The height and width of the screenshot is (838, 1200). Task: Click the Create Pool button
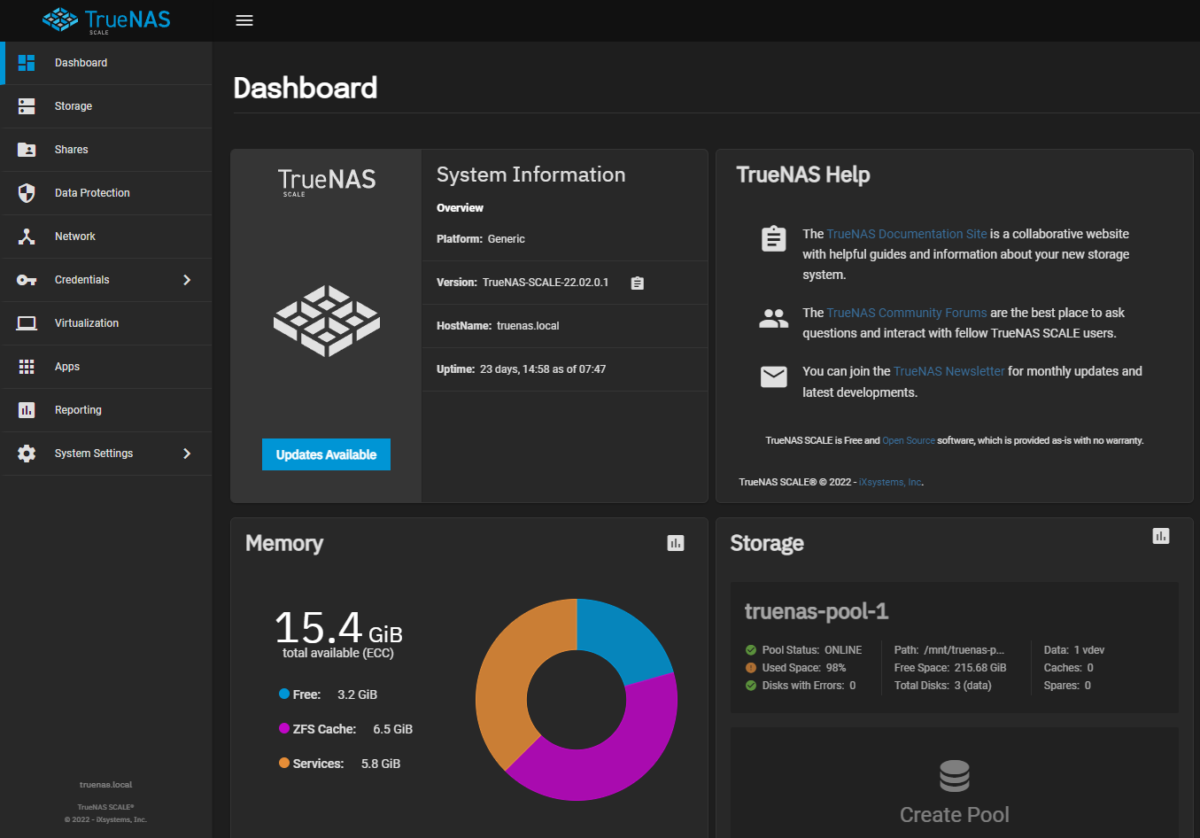(954, 814)
